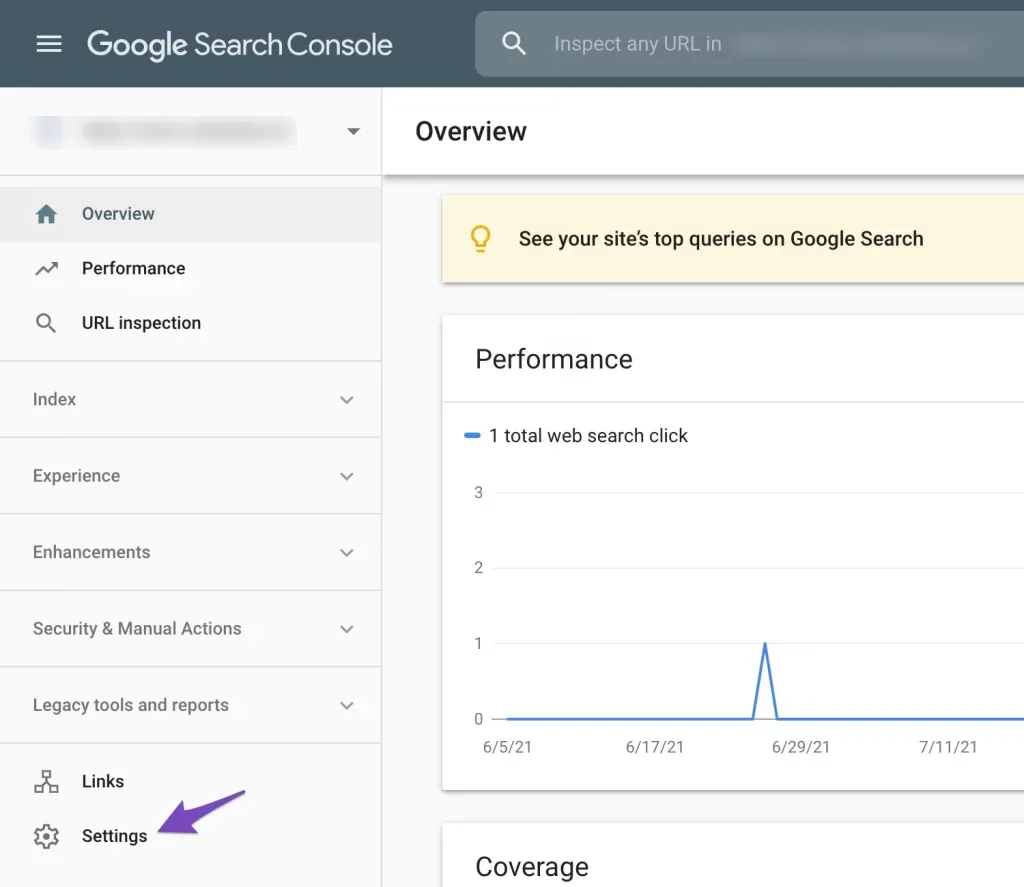Image resolution: width=1024 pixels, height=887 pixels.
Task: Click the Overview page title
Action: [471, 131]
